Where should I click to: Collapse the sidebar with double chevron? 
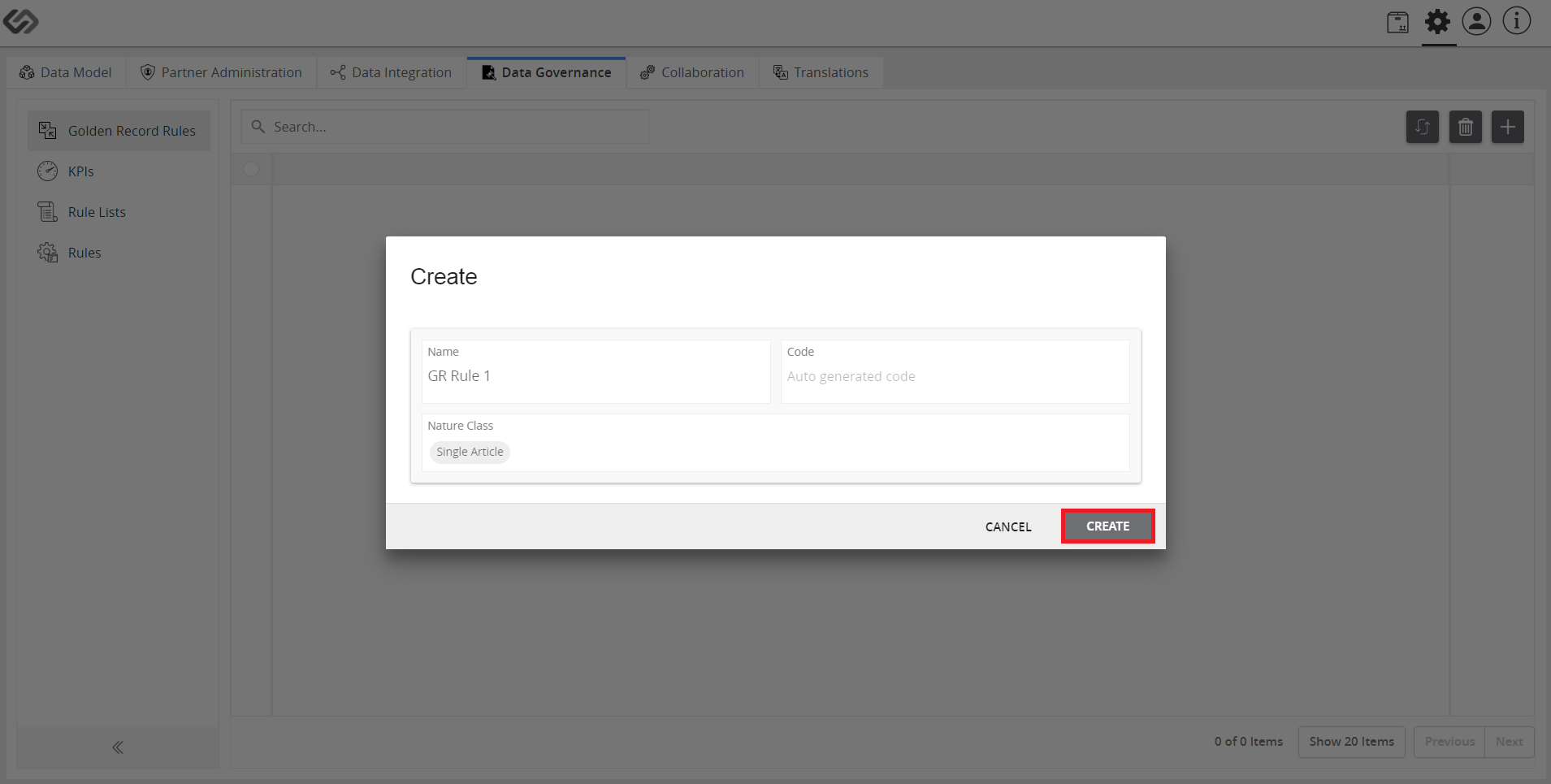118,747
